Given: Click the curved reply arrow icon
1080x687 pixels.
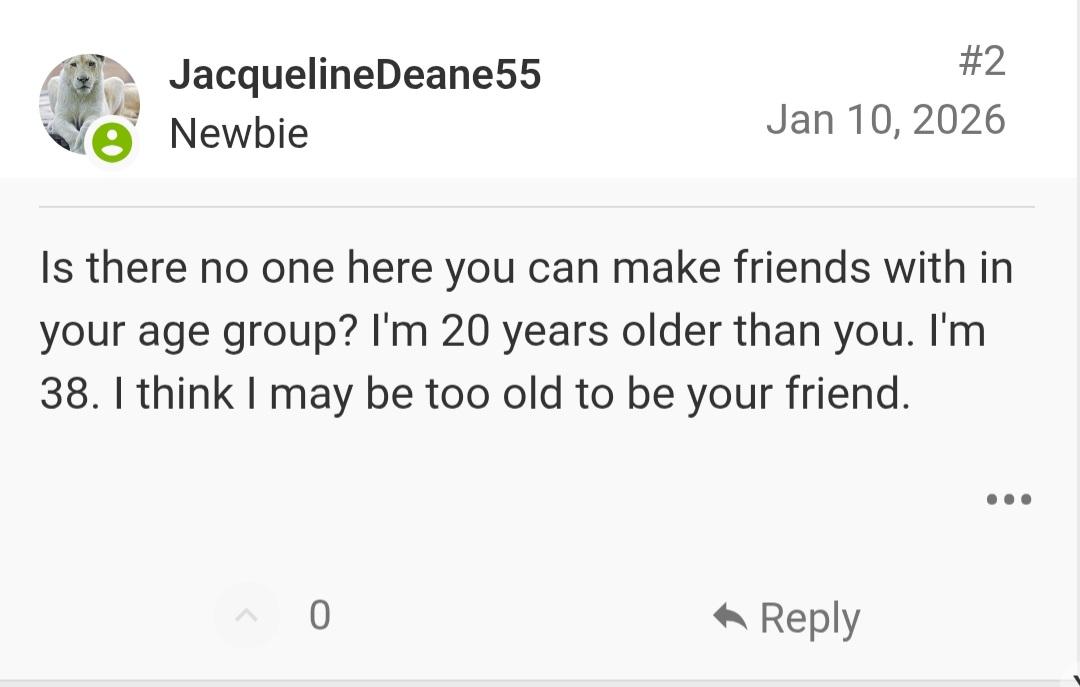Looking at the screenshot, I should [x=730, y=616].
